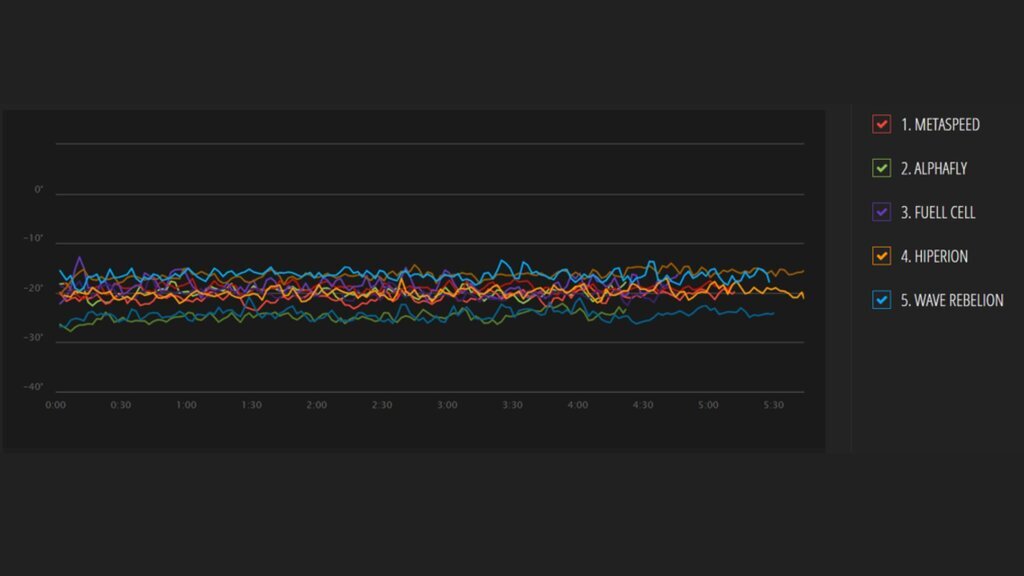Click the 0° label on the vertical axis

39,190
